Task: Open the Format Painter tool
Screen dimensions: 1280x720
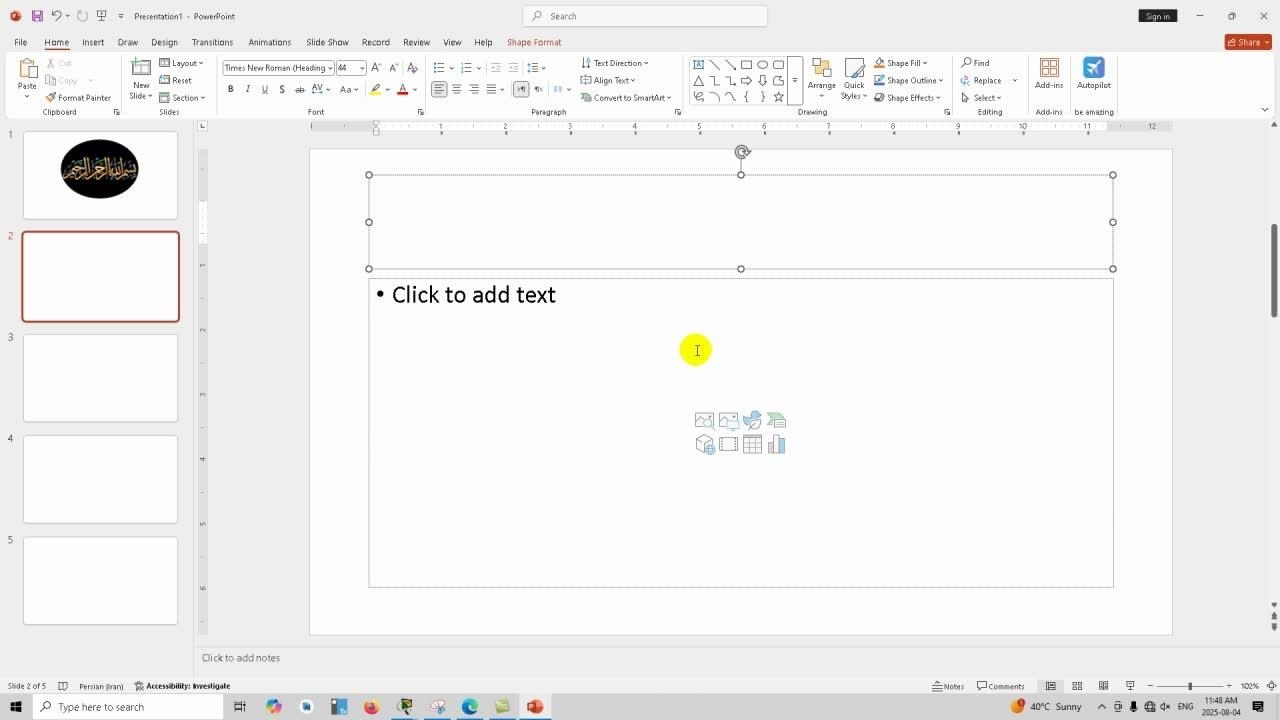Action: (x=78, y=98)
